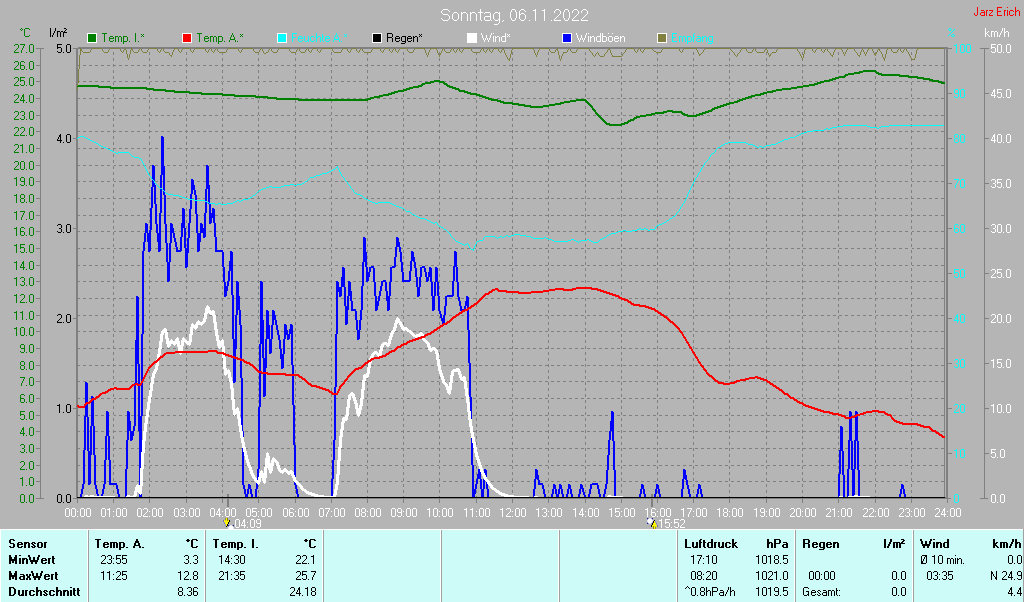
Task: Click the sunrise marker icon at 04:09
Action: [x=227, y=523]
